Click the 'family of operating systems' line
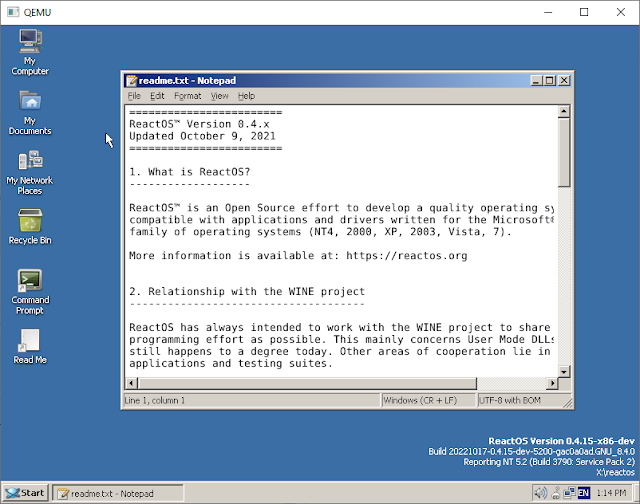The height and width of the screenshot is (504, 640). coord(320,232)
